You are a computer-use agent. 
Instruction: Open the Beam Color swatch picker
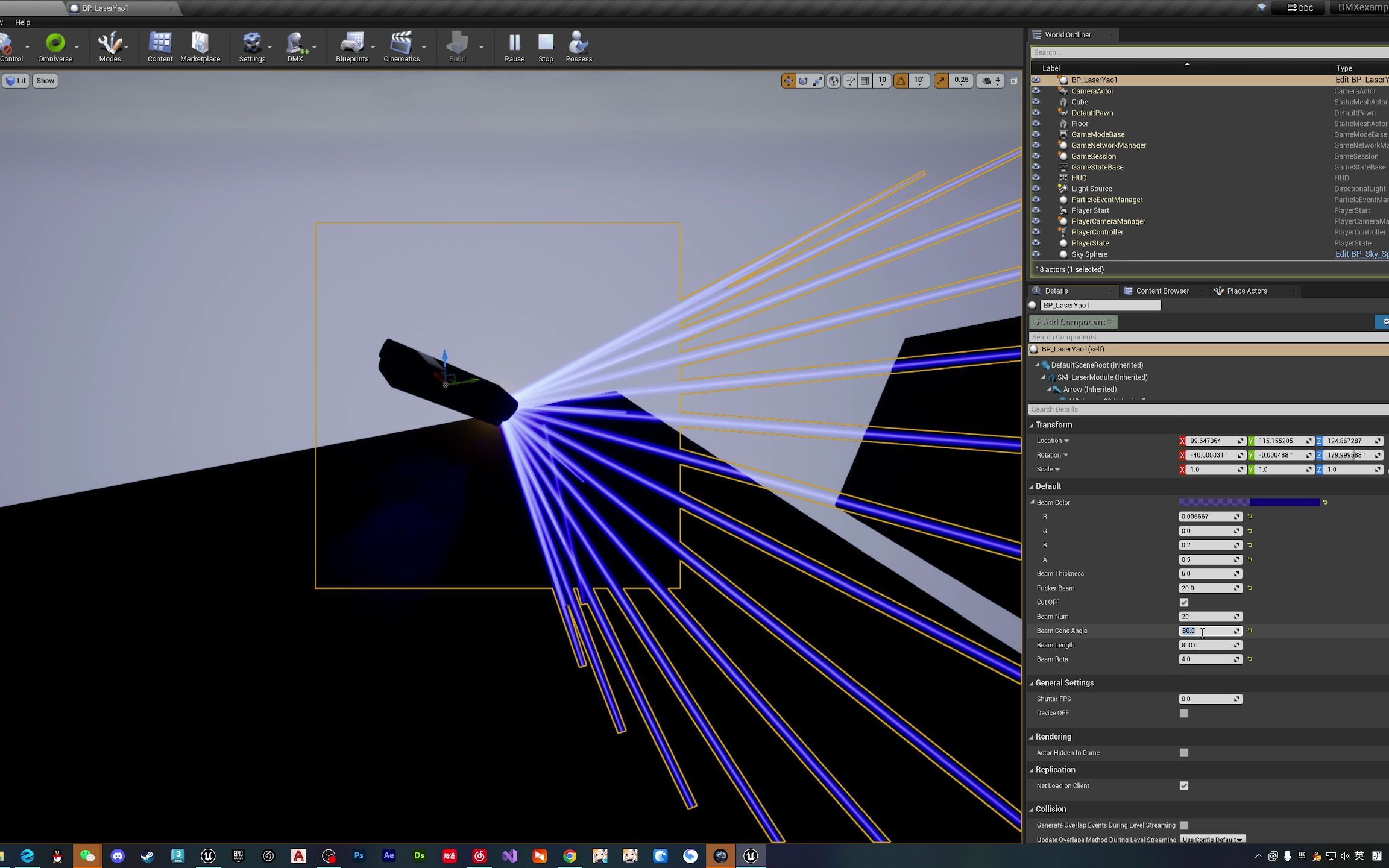point(1249,502)
